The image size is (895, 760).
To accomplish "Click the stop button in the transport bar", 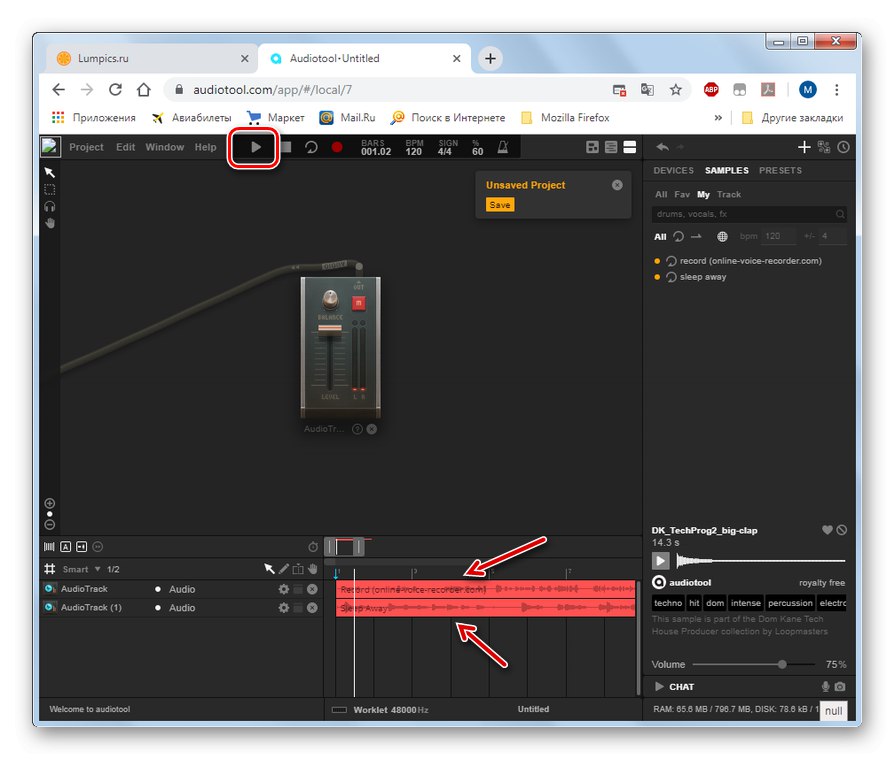I will [x=285, y=147].
